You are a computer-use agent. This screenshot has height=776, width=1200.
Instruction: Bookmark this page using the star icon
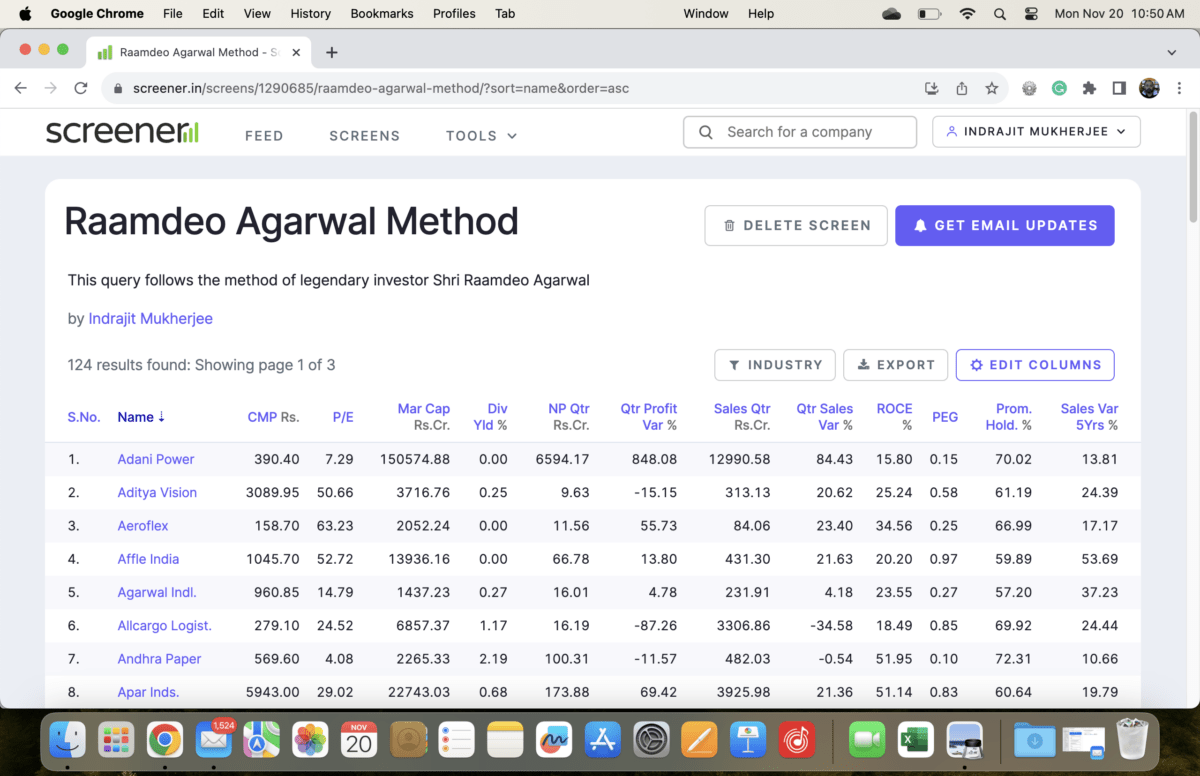(991, 88)
